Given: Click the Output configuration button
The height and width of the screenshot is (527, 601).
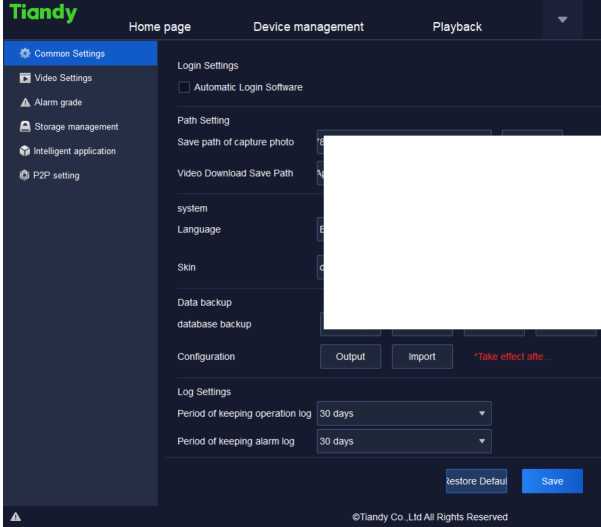Looking at the screenshot, I should tap(350, 357).
